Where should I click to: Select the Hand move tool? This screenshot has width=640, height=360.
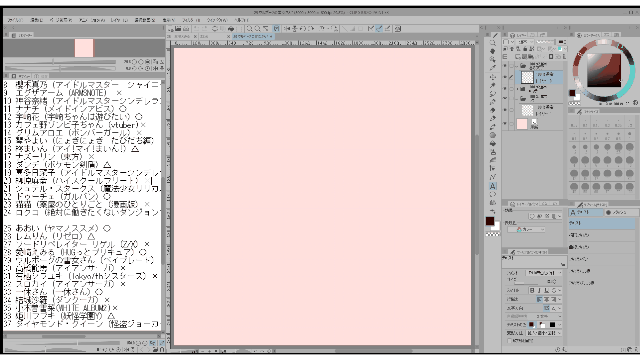[x=493, y=51]
